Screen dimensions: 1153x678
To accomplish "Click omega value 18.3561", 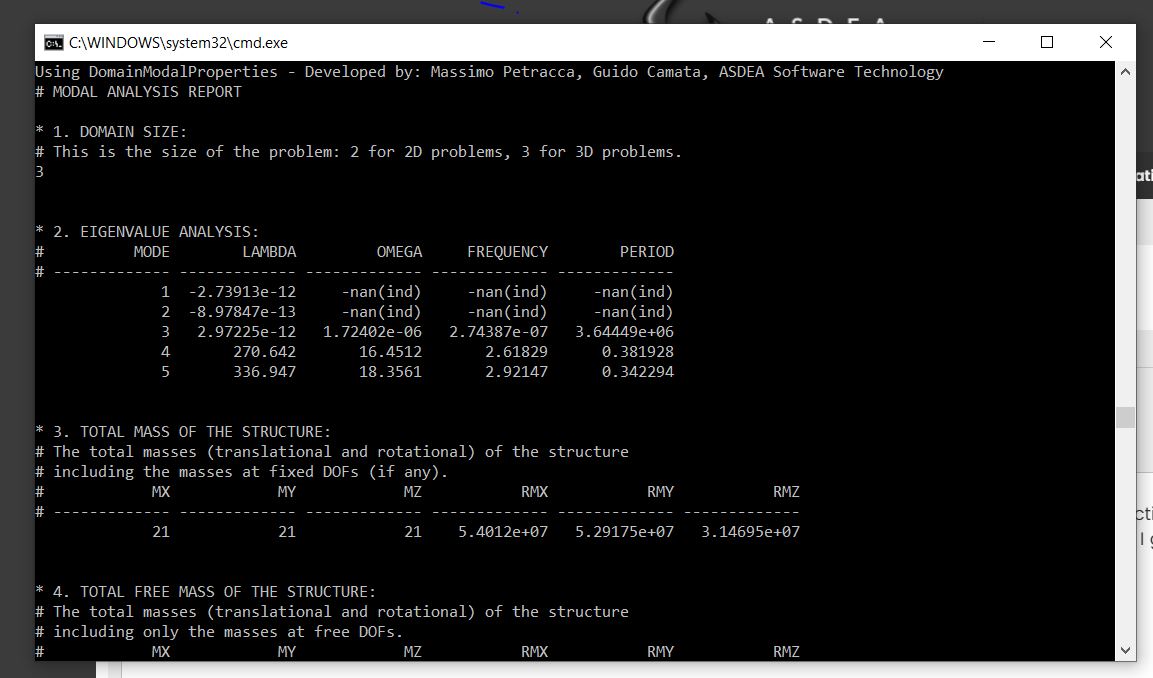I will 390,371.
